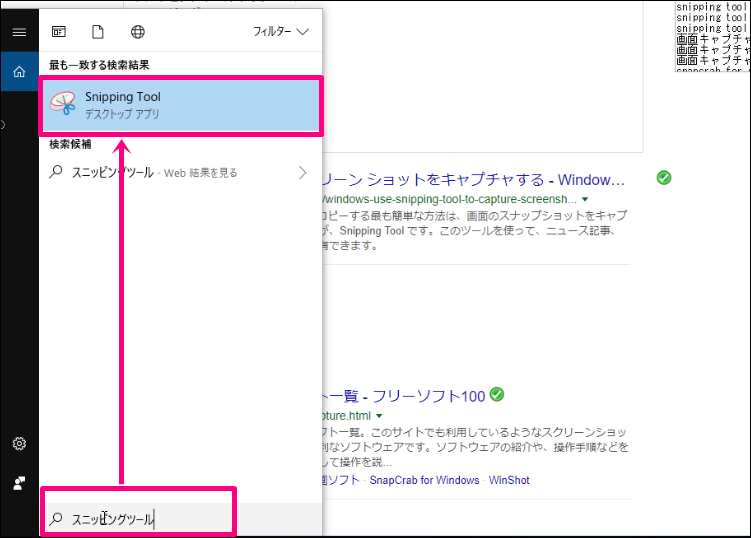Open the スクリーンショットをキャプチャする Windows link
This screenshot has height=538, width=751.
(x=473, y=180)
